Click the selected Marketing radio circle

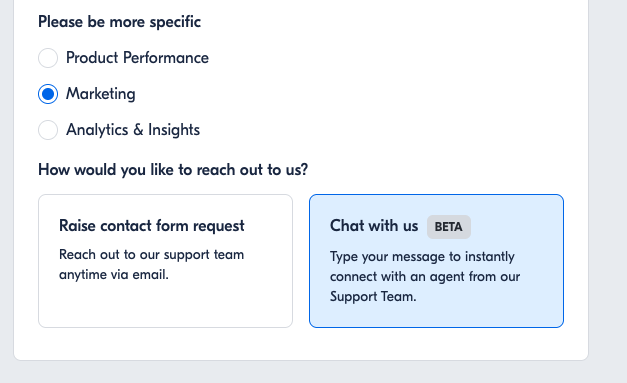48,94
